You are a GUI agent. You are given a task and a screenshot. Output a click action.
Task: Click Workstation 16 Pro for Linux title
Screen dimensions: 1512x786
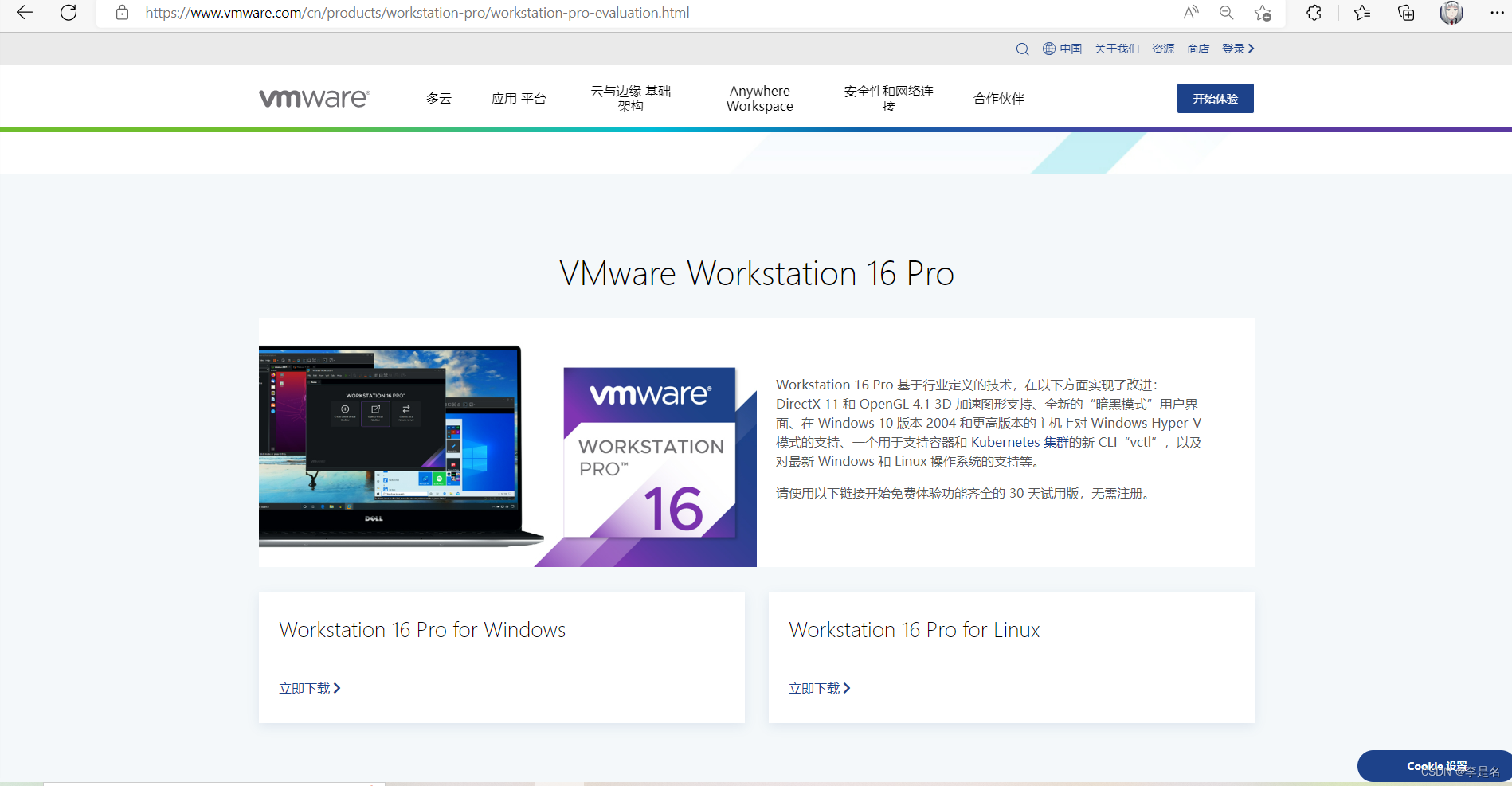[x=914, y=630]
